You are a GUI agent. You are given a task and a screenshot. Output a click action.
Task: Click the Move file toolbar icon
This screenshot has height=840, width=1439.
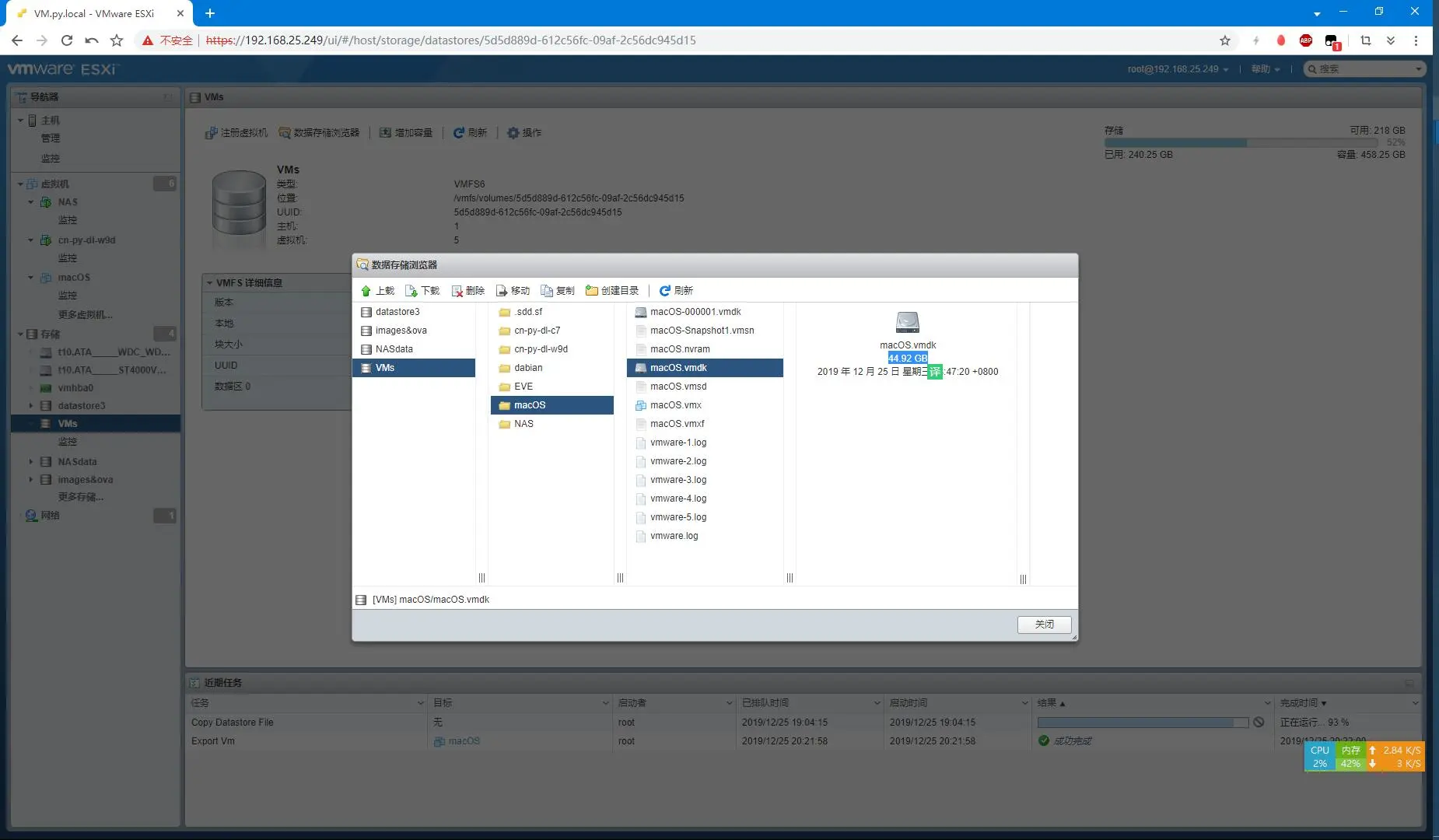pyautogui.click(x=502, y=291)
